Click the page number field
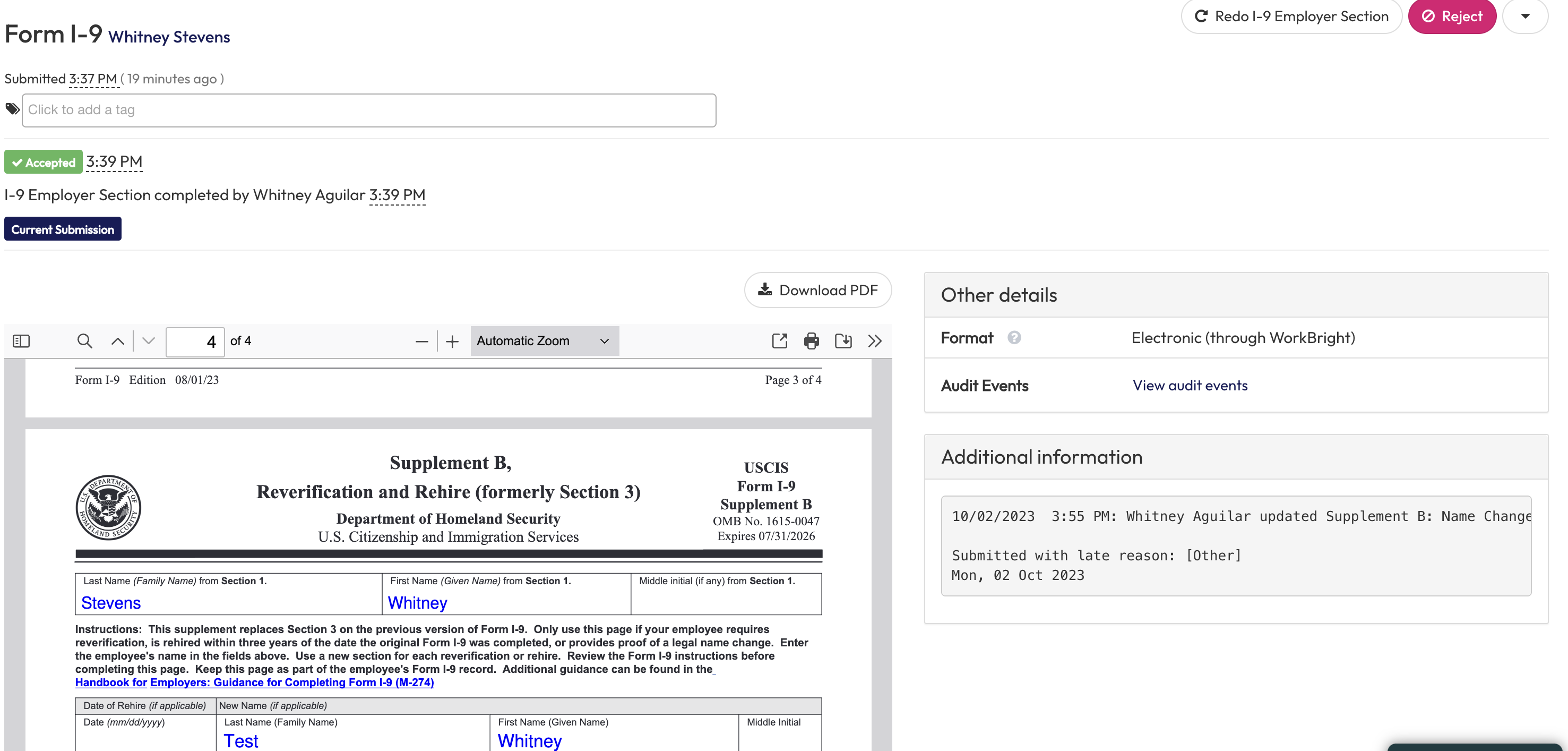 (196, 341)
